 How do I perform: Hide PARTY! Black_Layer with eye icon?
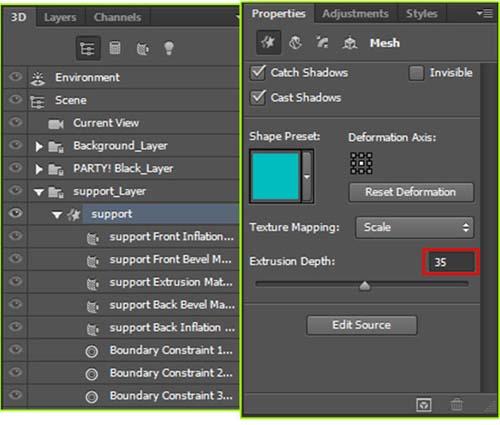[15, 167]
